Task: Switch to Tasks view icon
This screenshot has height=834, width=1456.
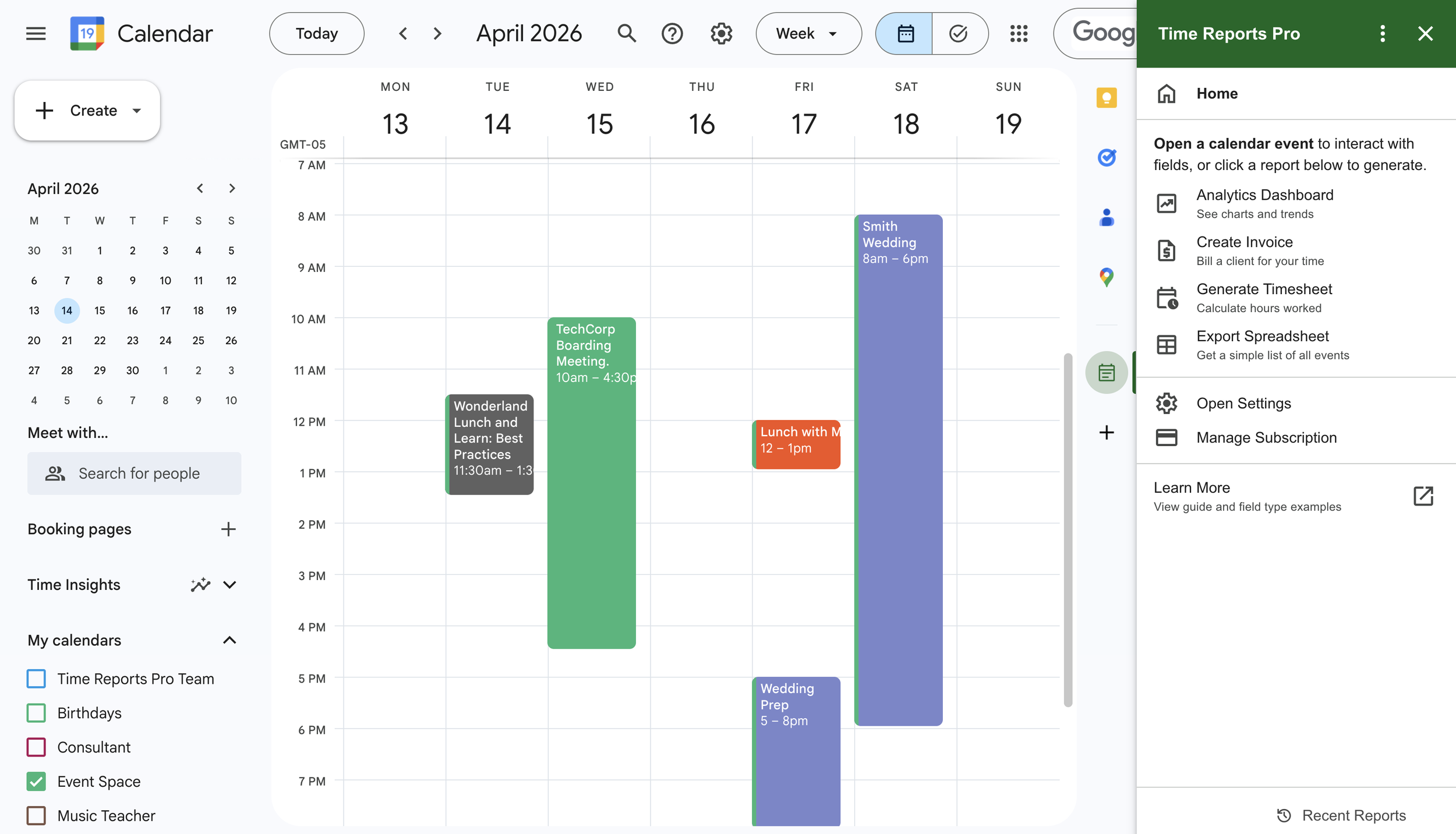Action: [x=958, y=34]
